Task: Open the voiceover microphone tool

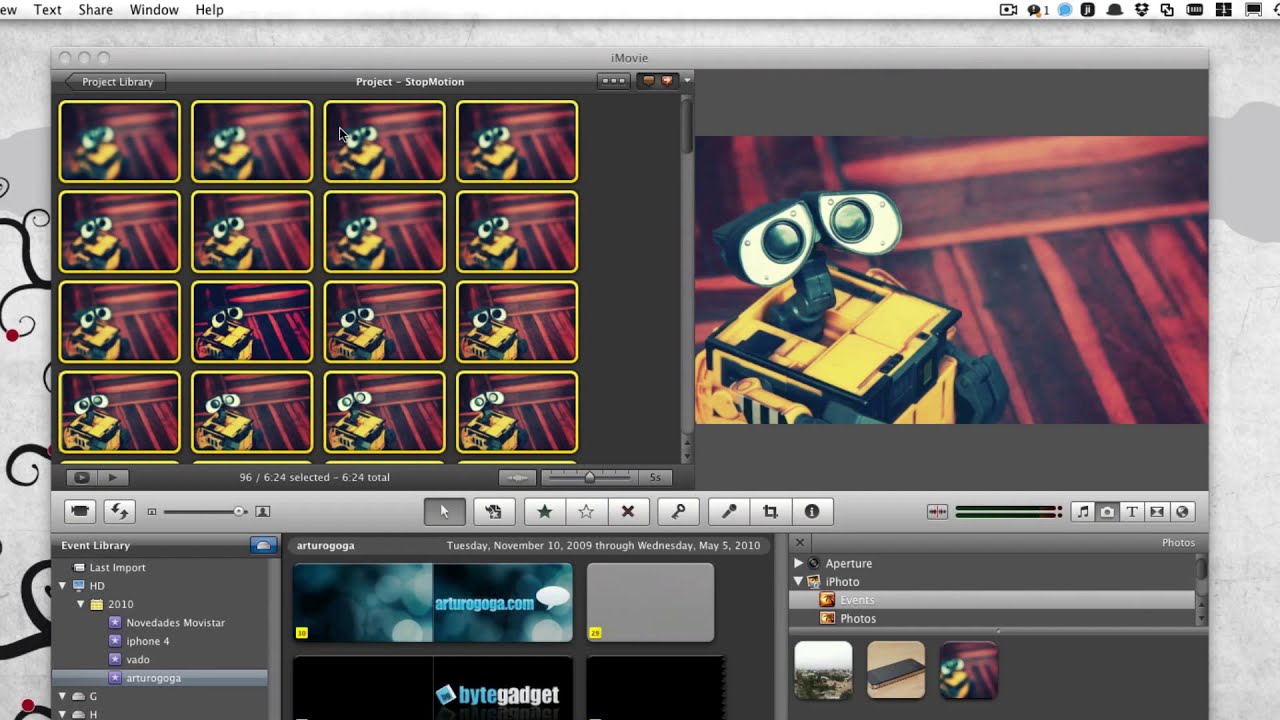Action: pyautogui.click(x=729, y=511)
